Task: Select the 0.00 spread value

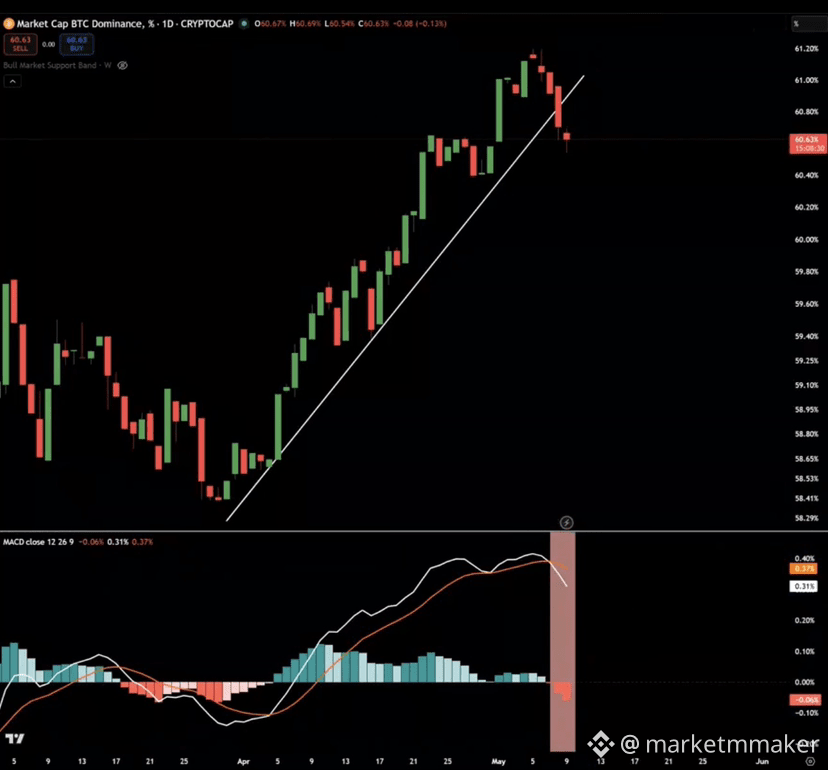Action: pyautogui.click(x=49, y=44)
